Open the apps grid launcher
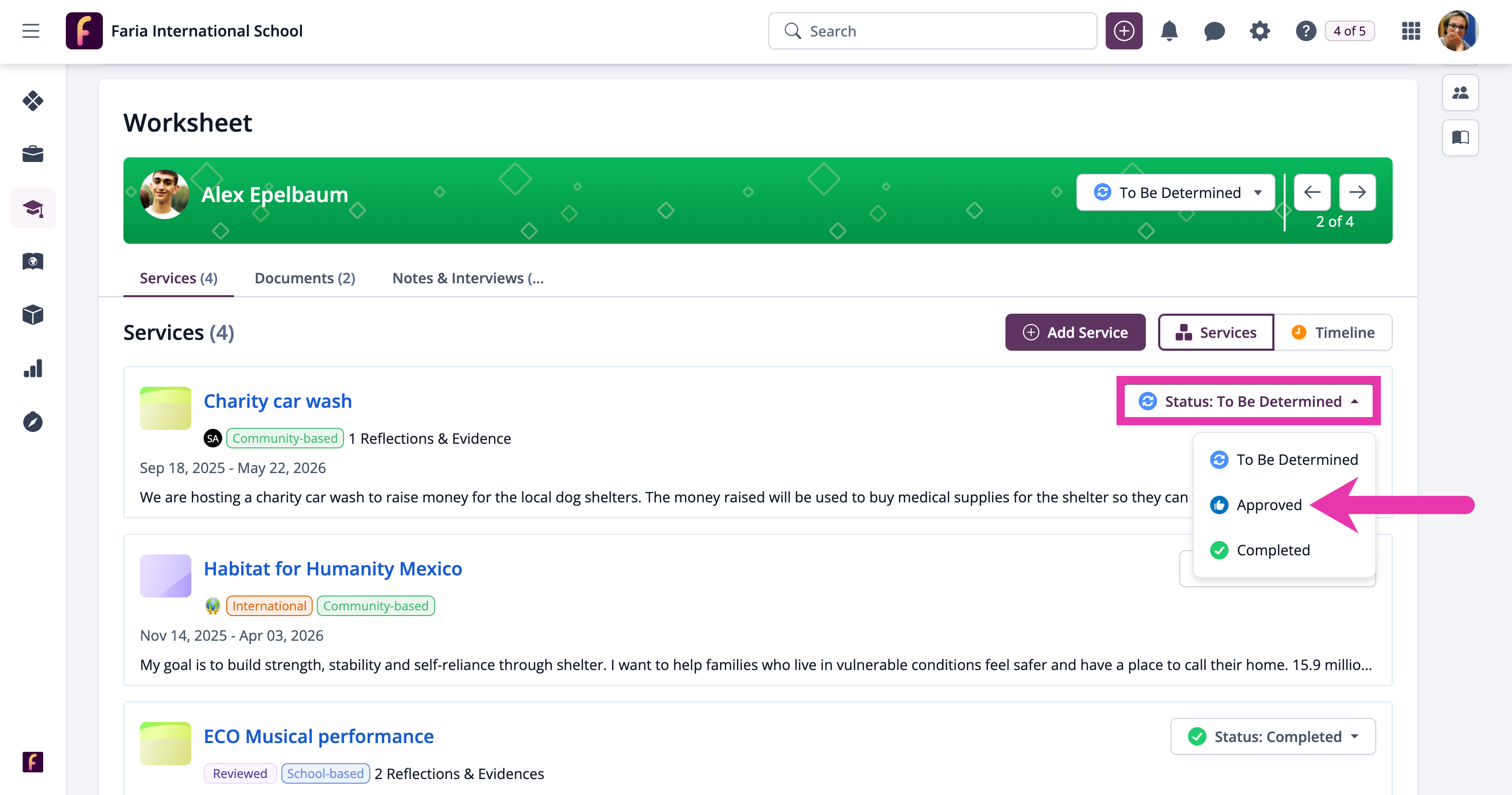Image resolution: width=1512 pixels, height=795 pixels. coord(1411,30)
